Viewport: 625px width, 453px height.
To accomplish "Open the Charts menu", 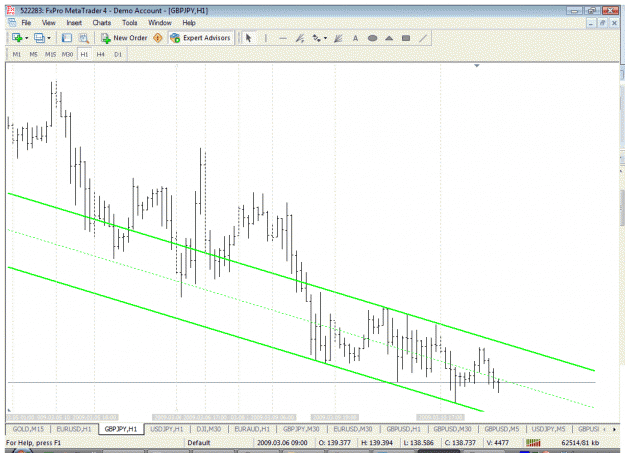I will coord(102,23).
